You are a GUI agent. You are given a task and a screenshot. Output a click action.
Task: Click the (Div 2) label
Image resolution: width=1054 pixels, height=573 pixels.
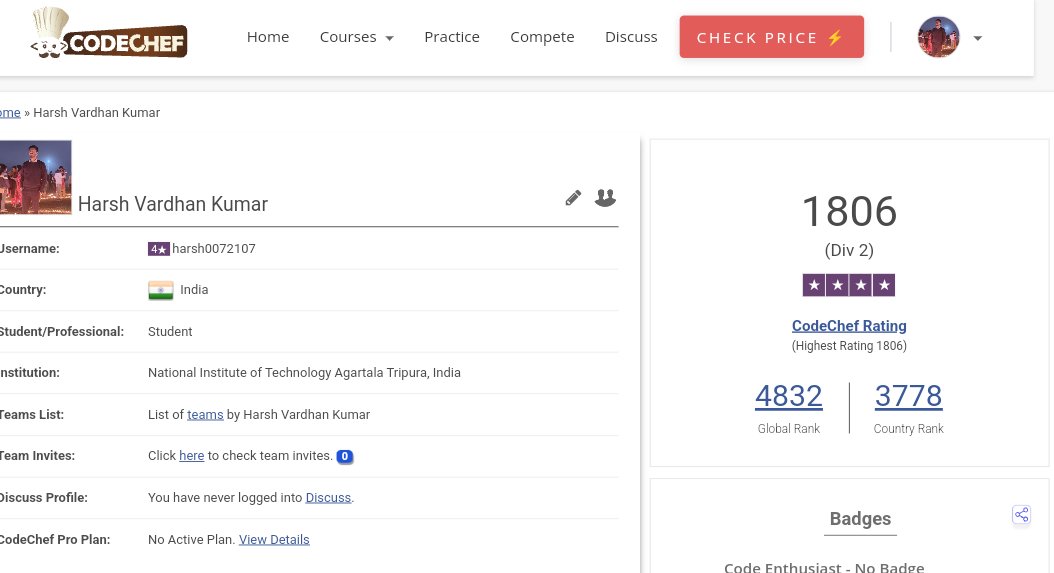click(x=849, y=250)
